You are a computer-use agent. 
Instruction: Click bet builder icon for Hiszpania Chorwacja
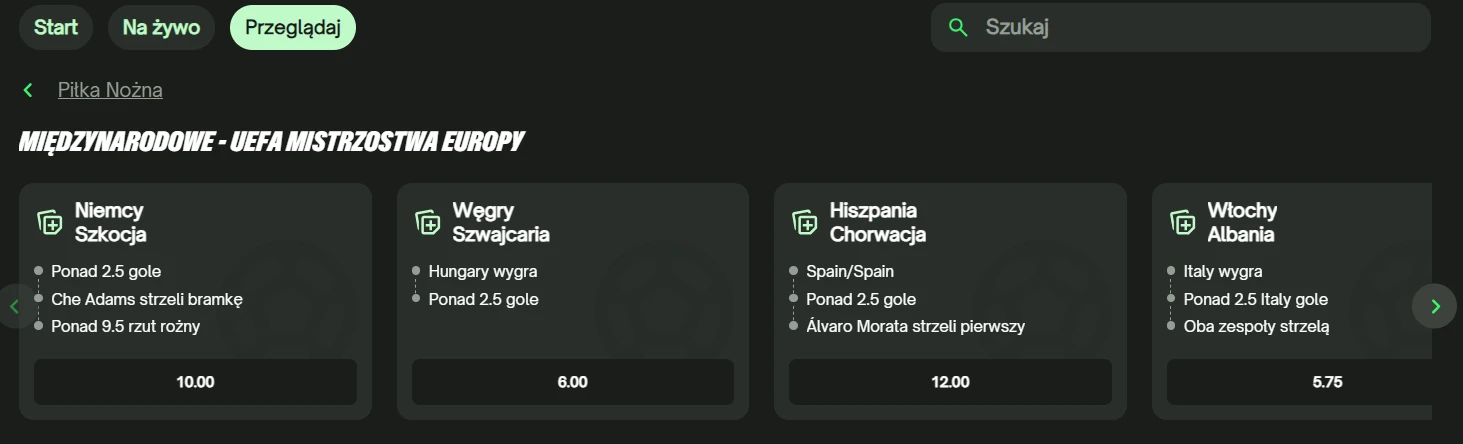(x=805, y=222)
